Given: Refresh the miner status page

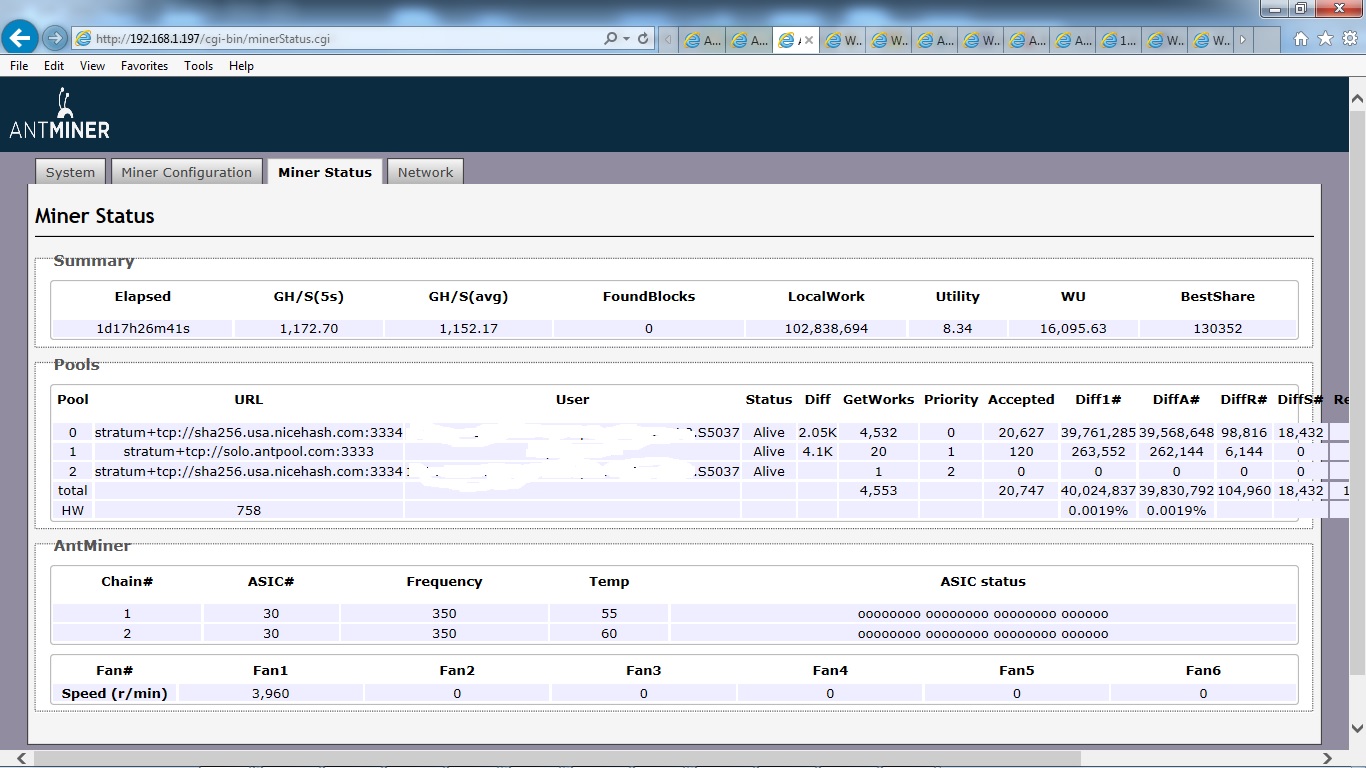Looking at the screenshot, I should click(x=643, y=39).
